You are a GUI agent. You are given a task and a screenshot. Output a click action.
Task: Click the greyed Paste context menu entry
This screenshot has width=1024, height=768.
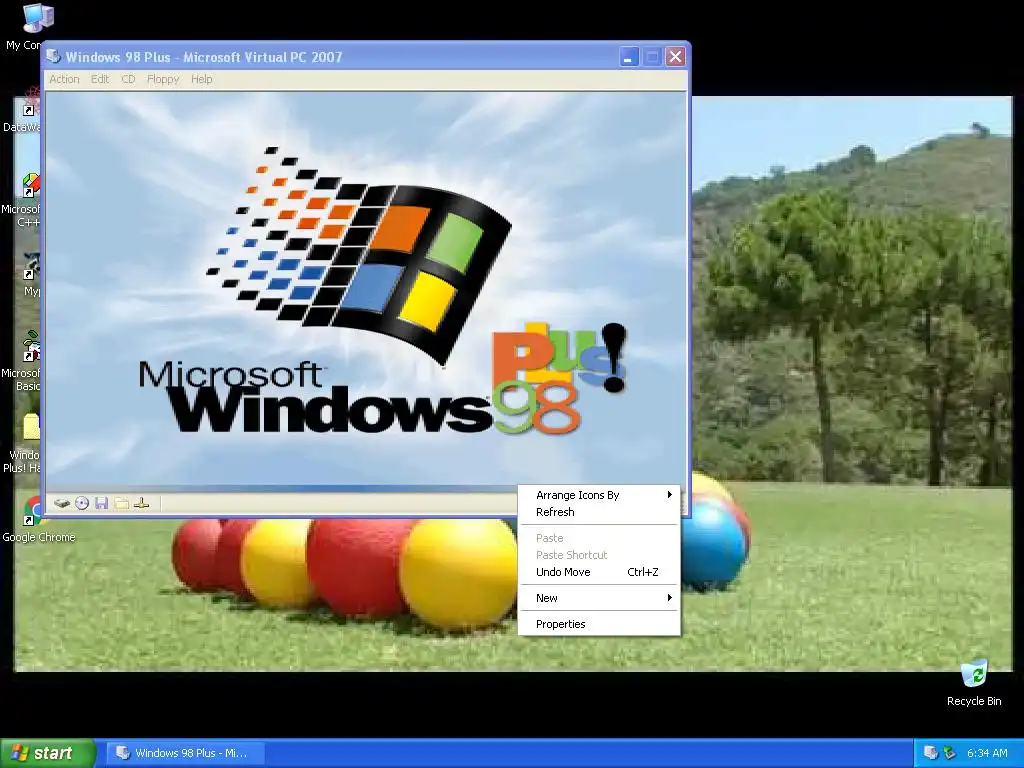599,538
